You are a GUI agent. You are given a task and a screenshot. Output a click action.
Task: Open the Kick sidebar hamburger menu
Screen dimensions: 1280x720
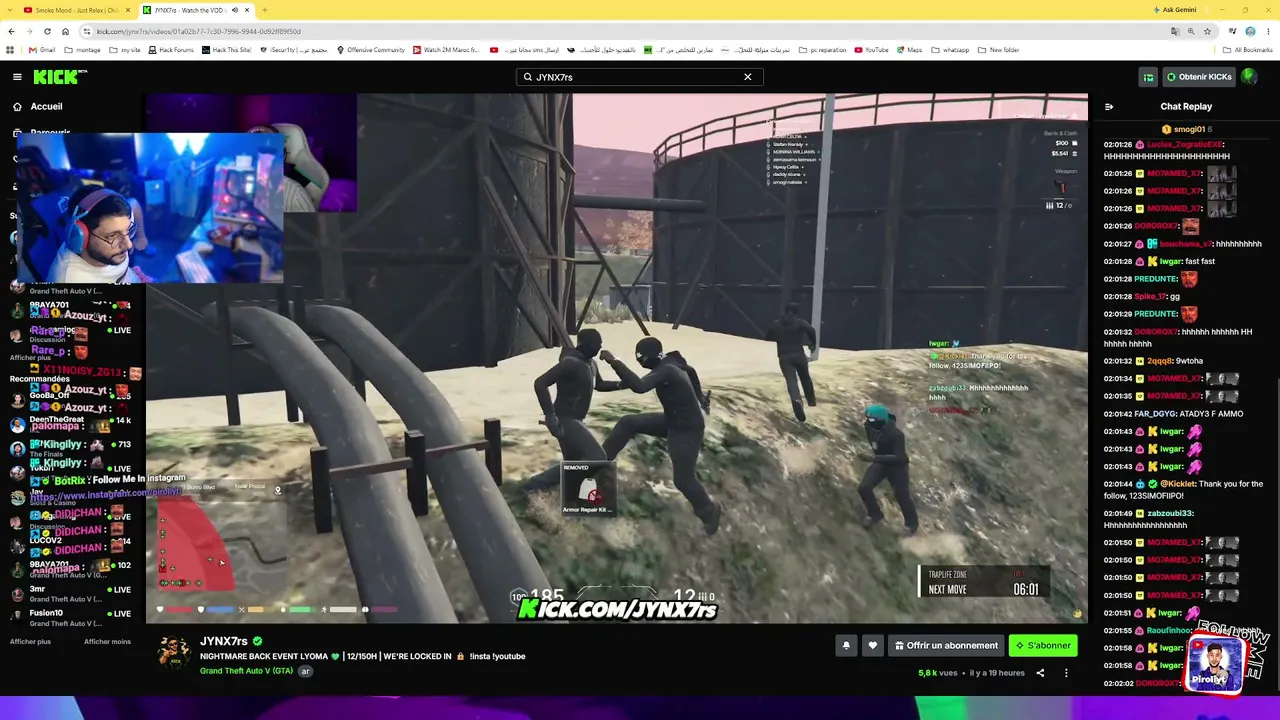pyautogui.click(x=17, y=77)
